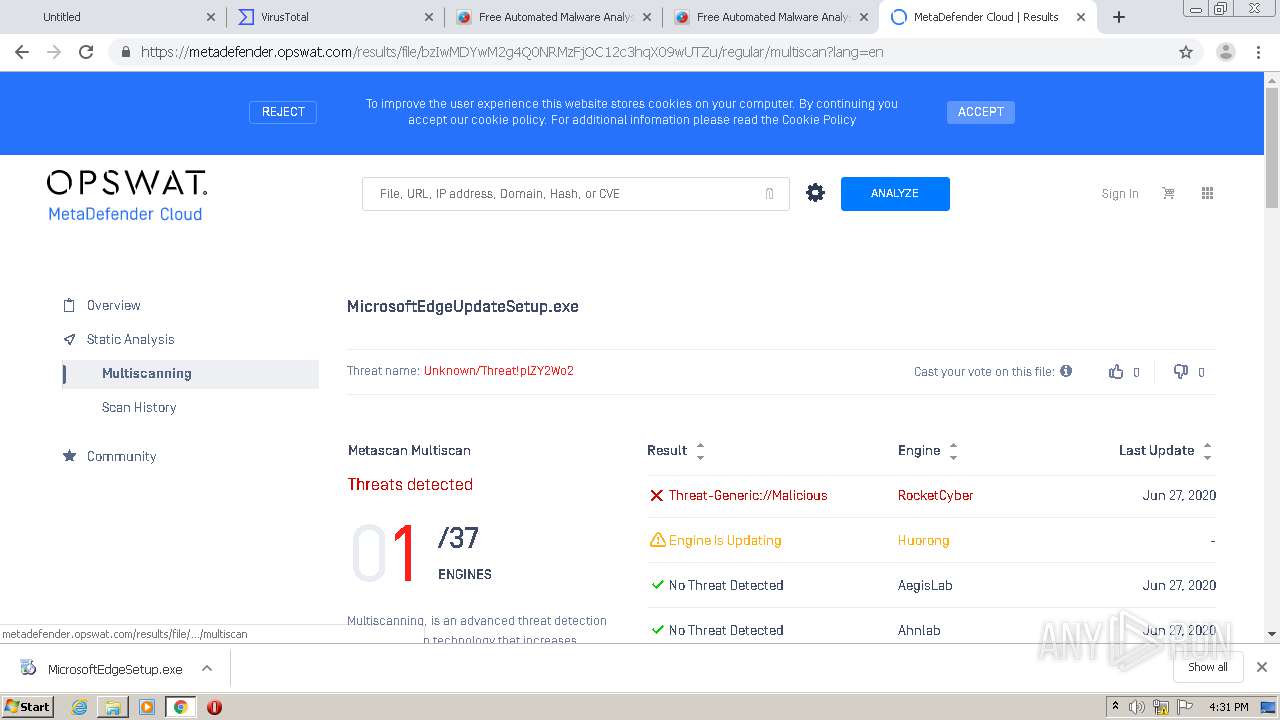Open Overview in the sidebar
The image size is (1280, 720).
(x=113, y=305)
